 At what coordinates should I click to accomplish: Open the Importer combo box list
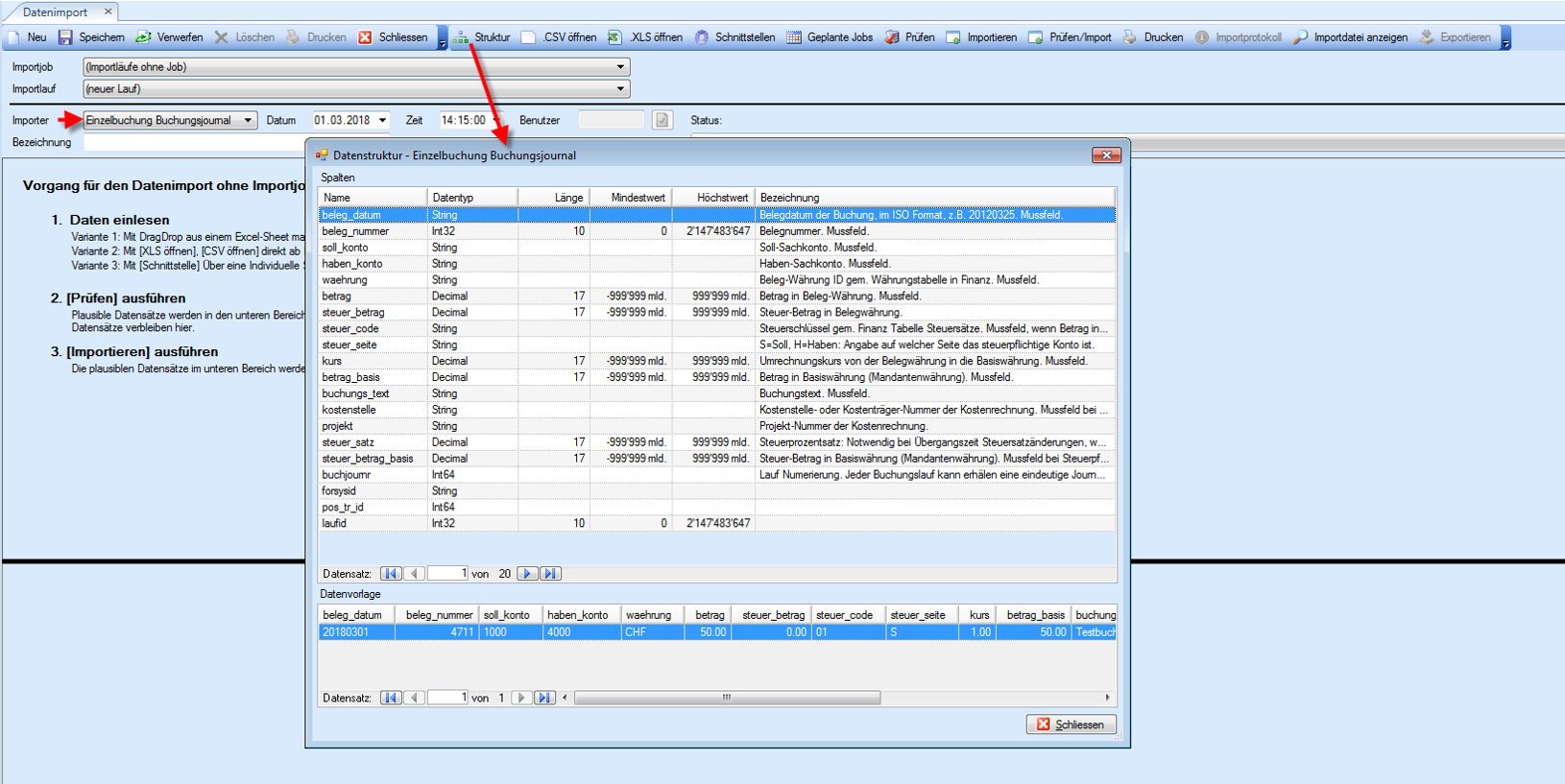pyautogui.click(x=248, y=121)
